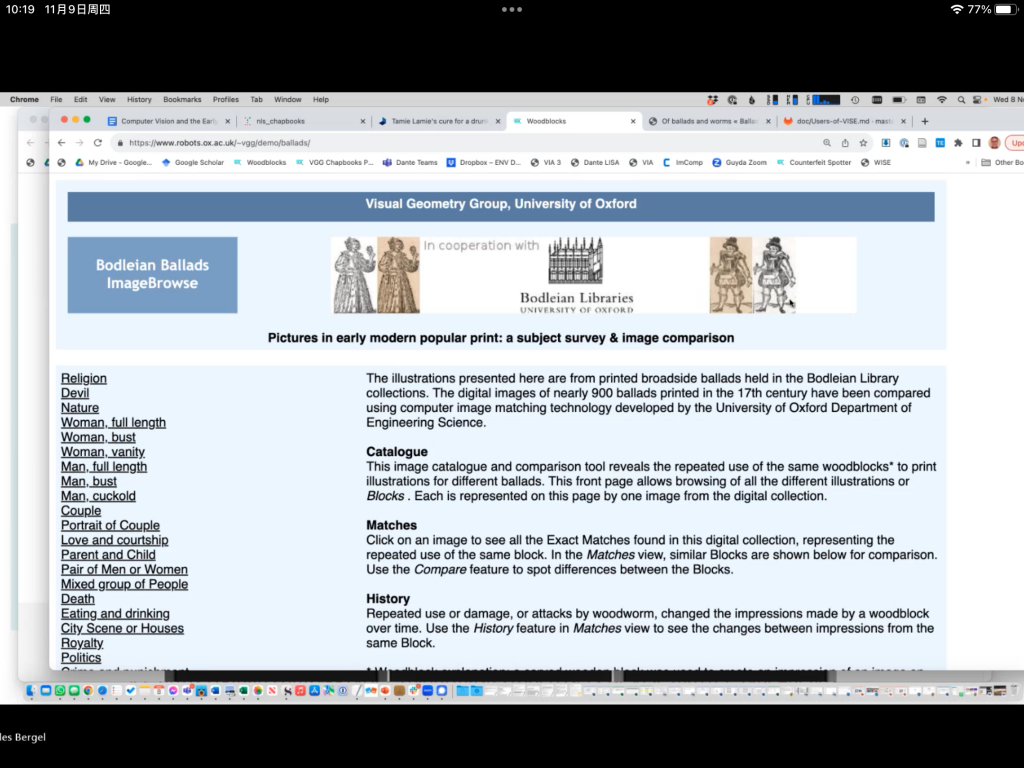This screenshot has width=1024, height=768.
Task: Open the Guyda Zoom bookmark
Action: pyautogui.click(x=739, y=163)
